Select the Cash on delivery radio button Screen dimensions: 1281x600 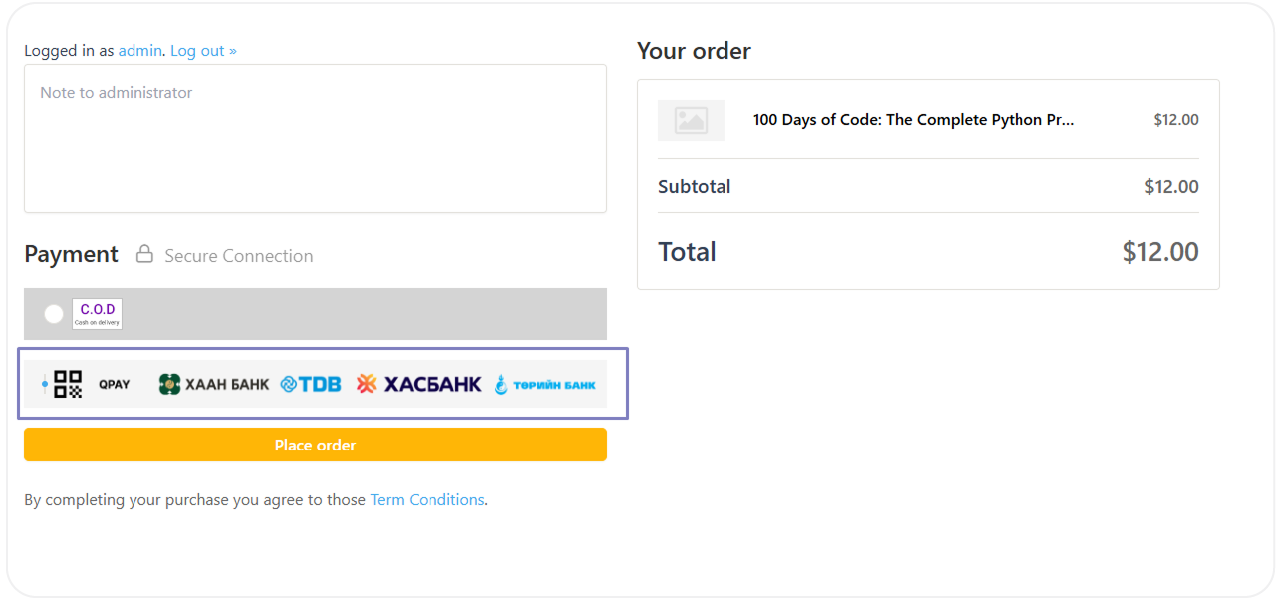click(54, 314)
